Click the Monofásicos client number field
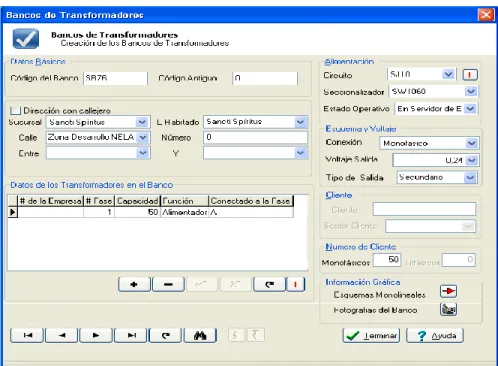 click(x=387, y=260)
